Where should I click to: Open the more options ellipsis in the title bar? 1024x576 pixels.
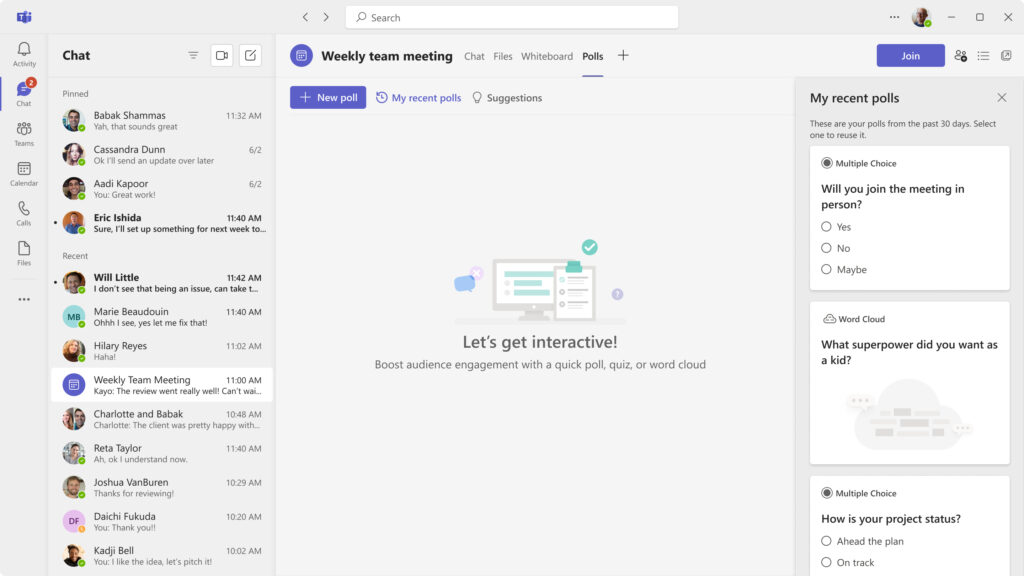(x=894, y=17)
